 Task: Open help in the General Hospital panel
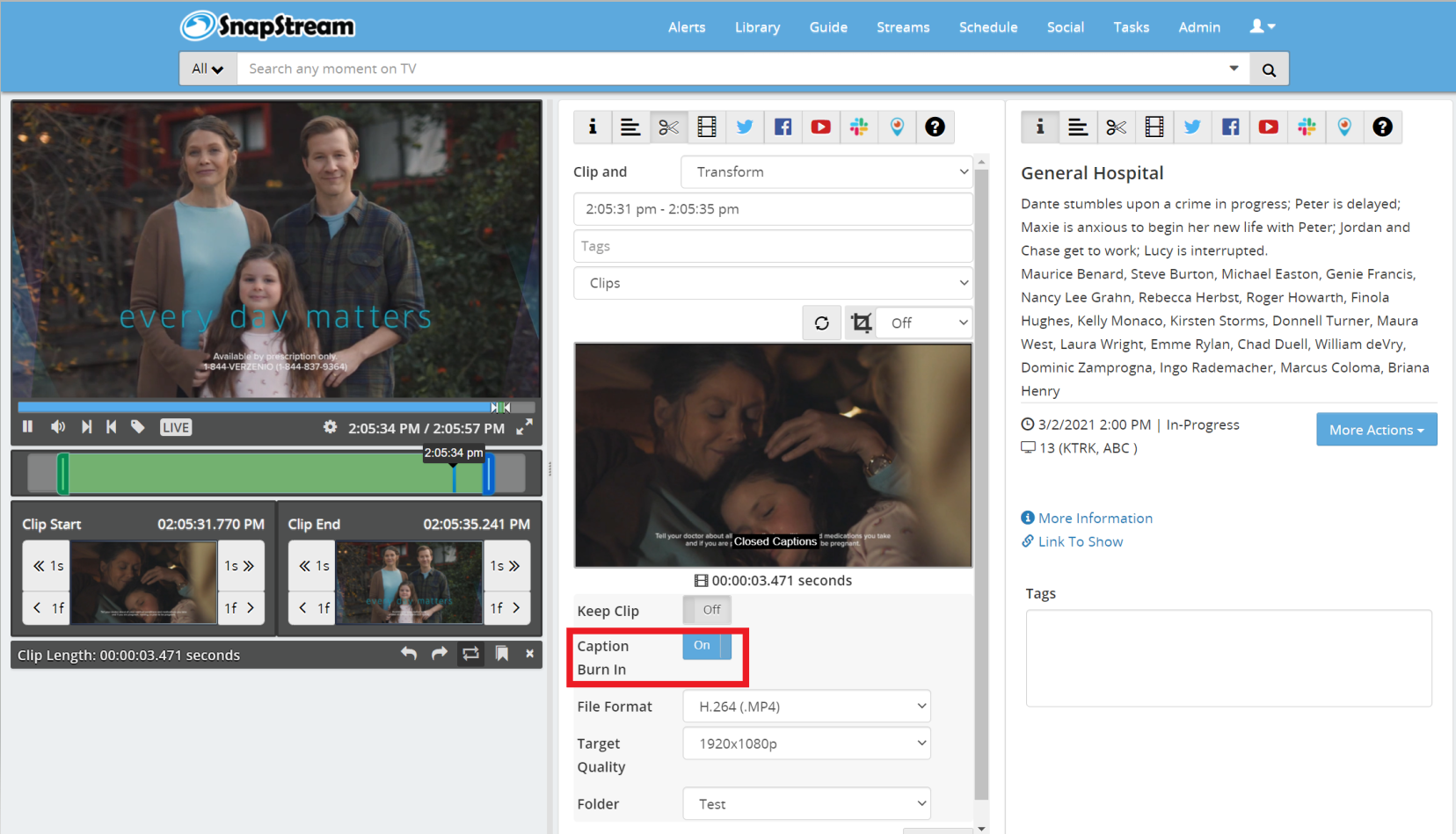(1382, 127)
